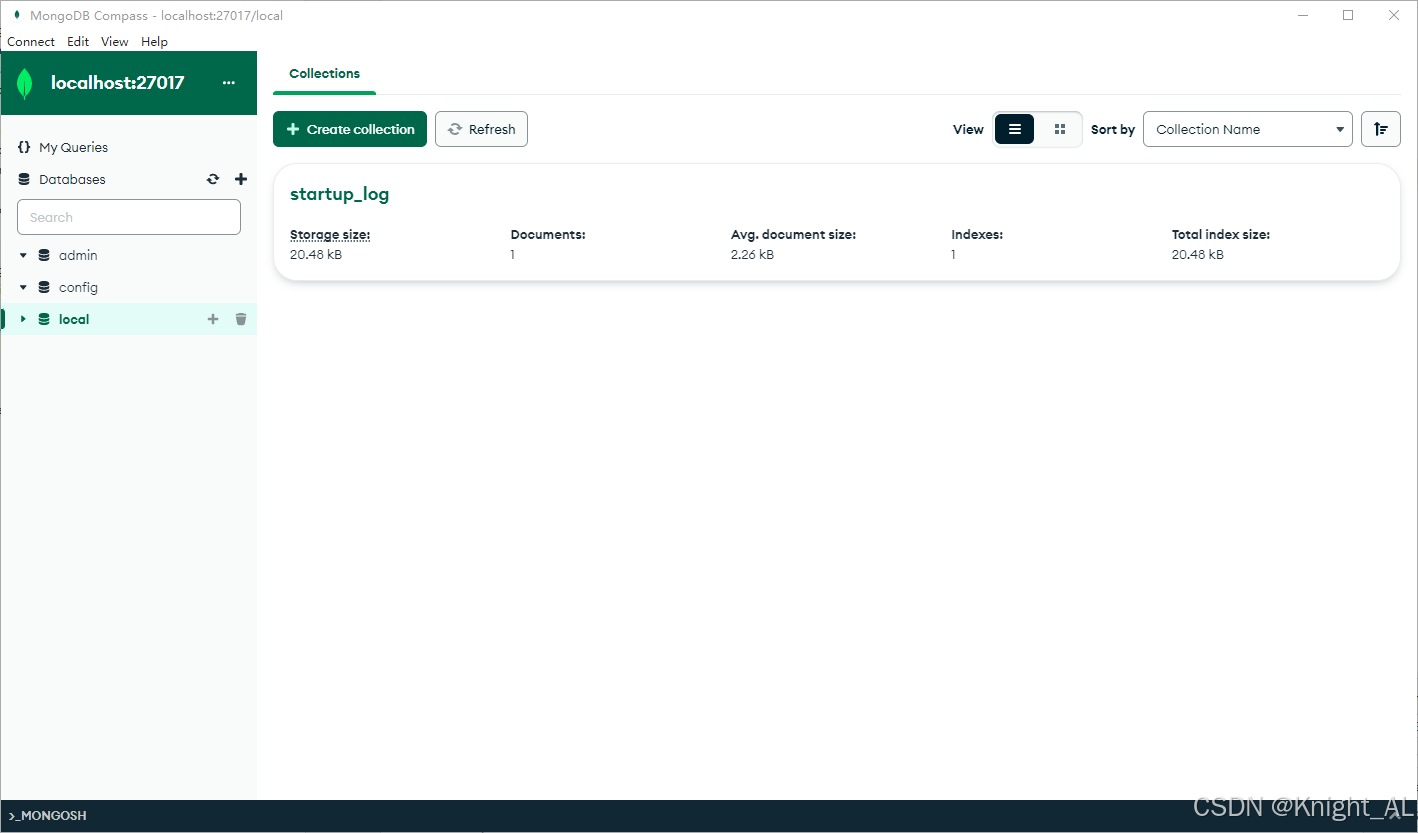The height and width of the screenshot is (833, 1418).
Task: Open the Help menu
Action: [154, 42]
